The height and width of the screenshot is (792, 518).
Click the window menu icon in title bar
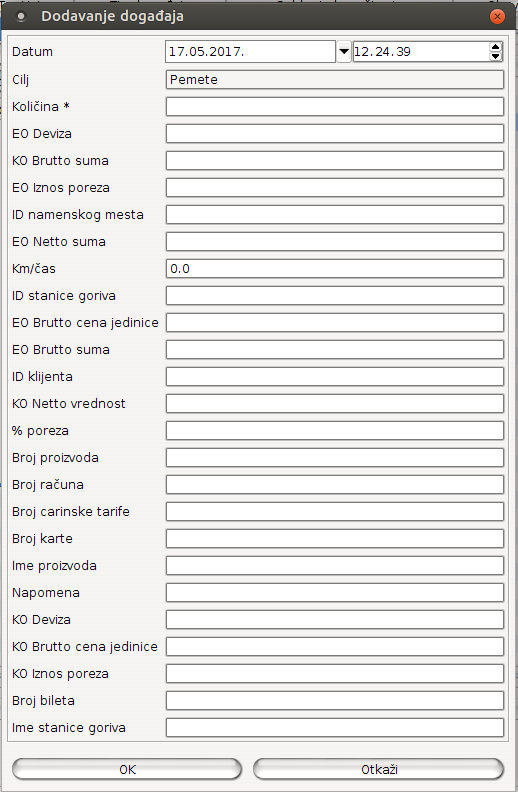point(21,17)
